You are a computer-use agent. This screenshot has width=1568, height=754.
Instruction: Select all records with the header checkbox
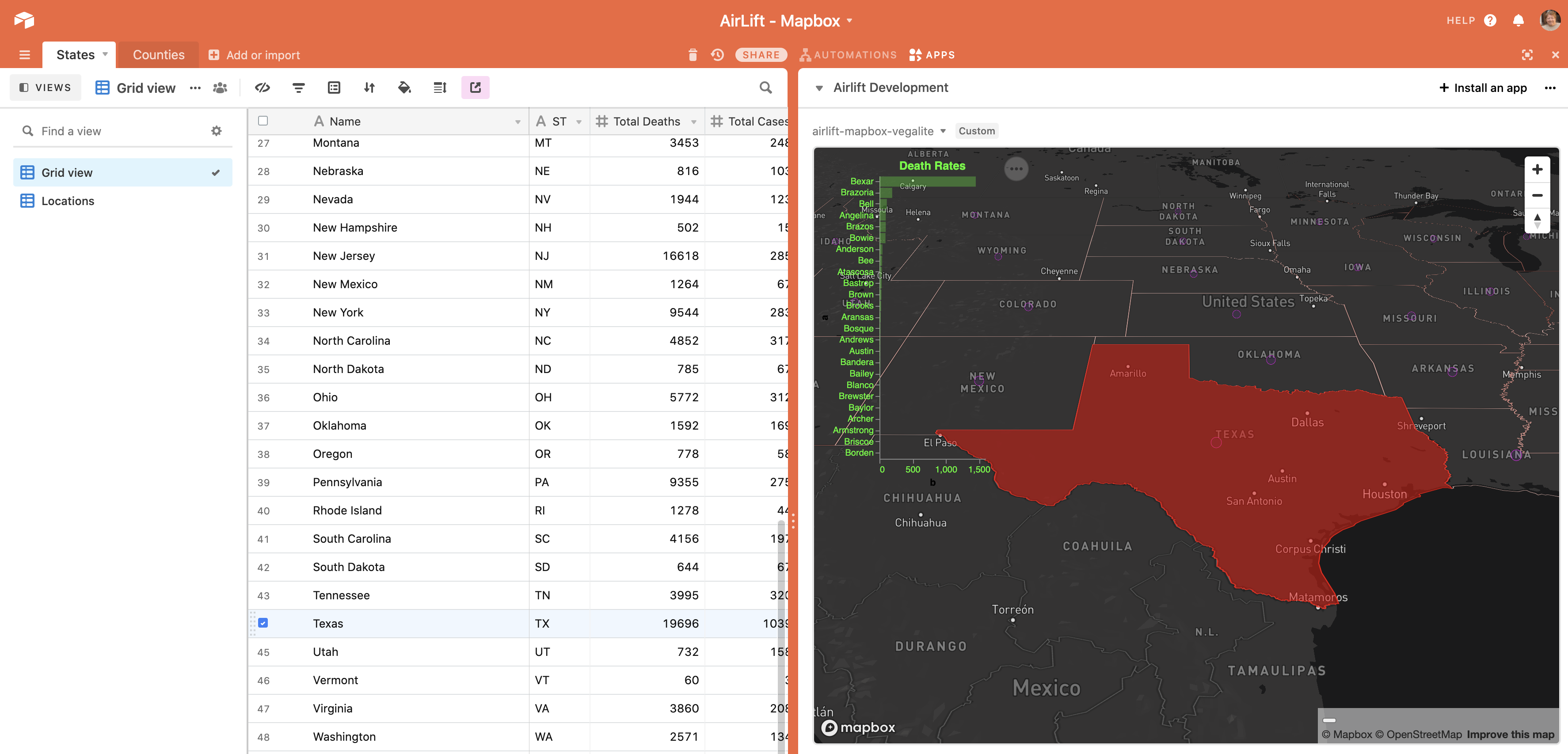[x=263, y=121]
